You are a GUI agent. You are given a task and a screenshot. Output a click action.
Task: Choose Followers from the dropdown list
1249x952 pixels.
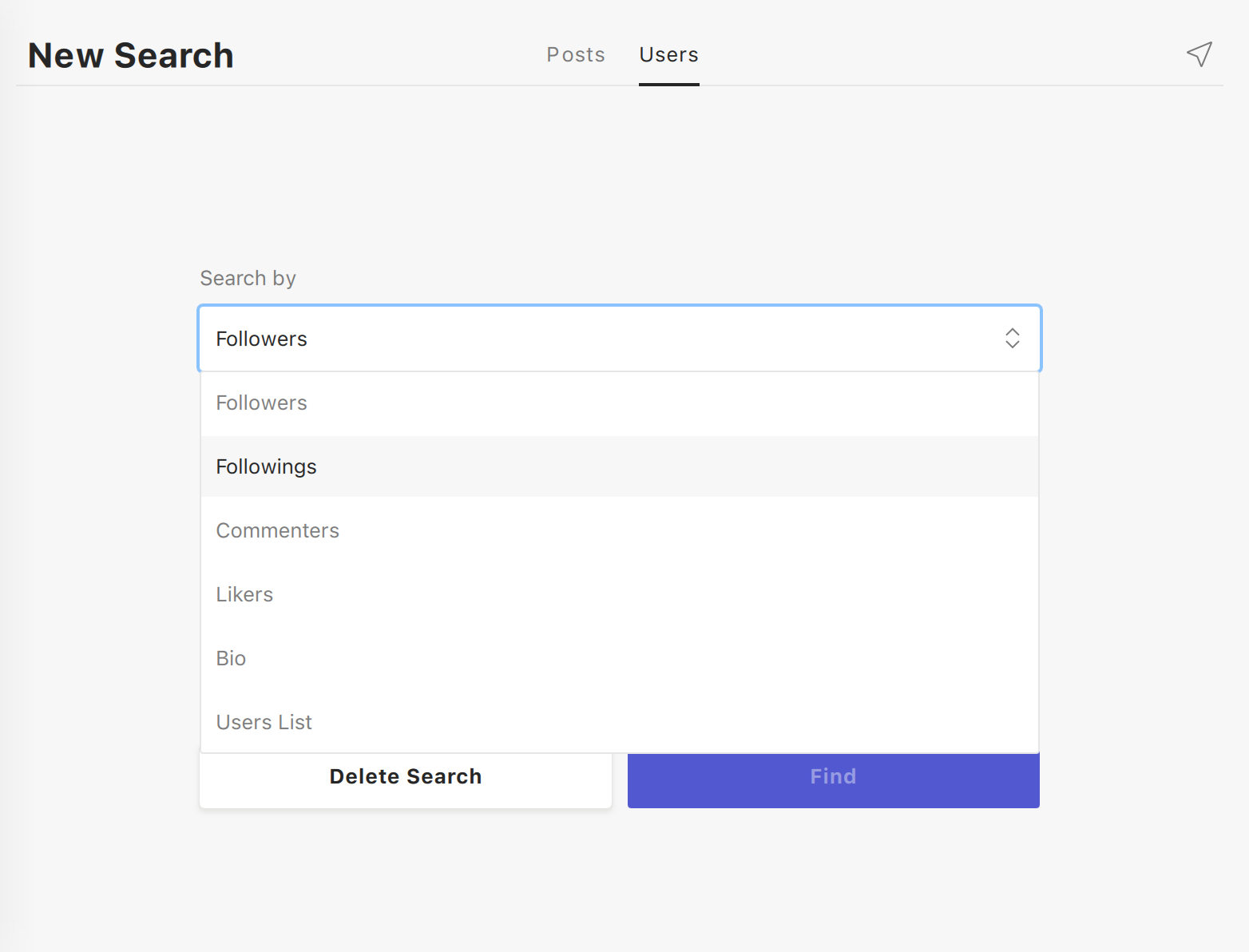(261, 403)
